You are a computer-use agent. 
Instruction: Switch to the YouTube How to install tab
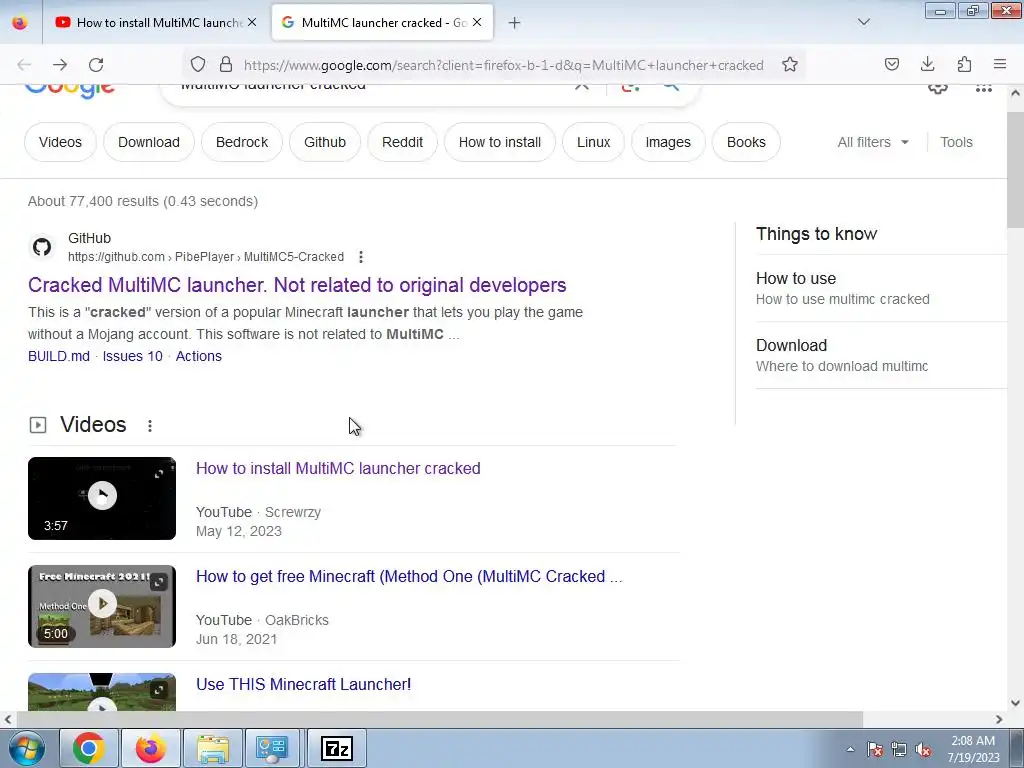coord(155,22)
